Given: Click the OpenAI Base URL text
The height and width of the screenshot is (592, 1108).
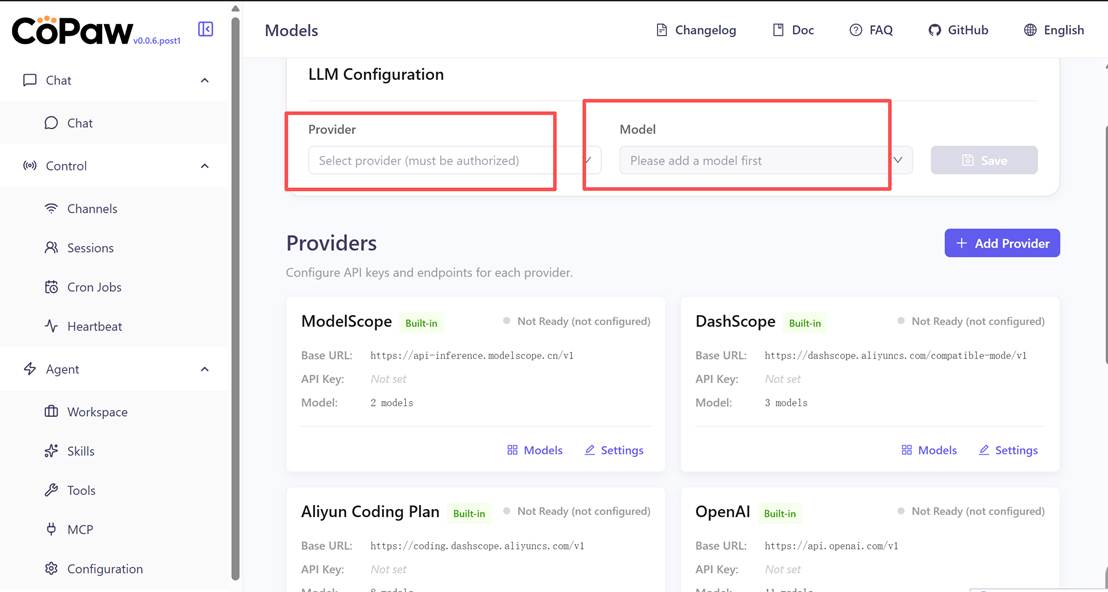Looking at the screenshot, I should (831, 545).
